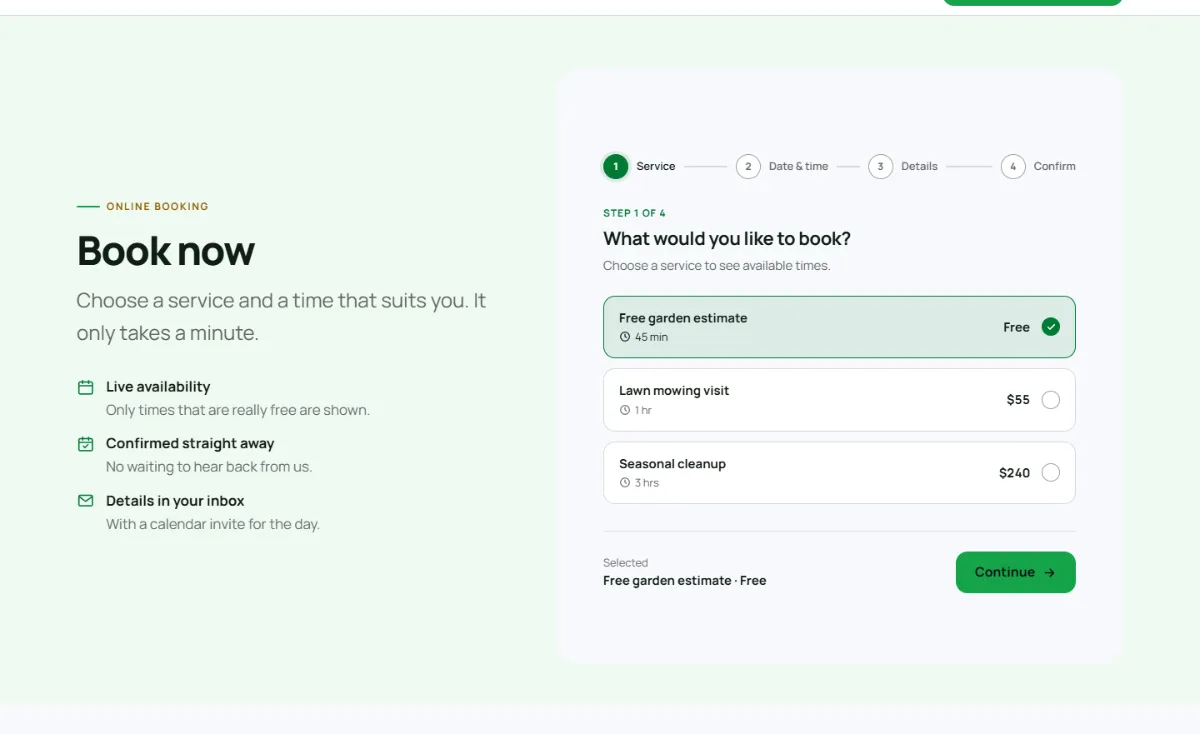1200x734 pixels.
Task: Click step 4 circle for Confirm
Action: click(x=1013, y=167)
